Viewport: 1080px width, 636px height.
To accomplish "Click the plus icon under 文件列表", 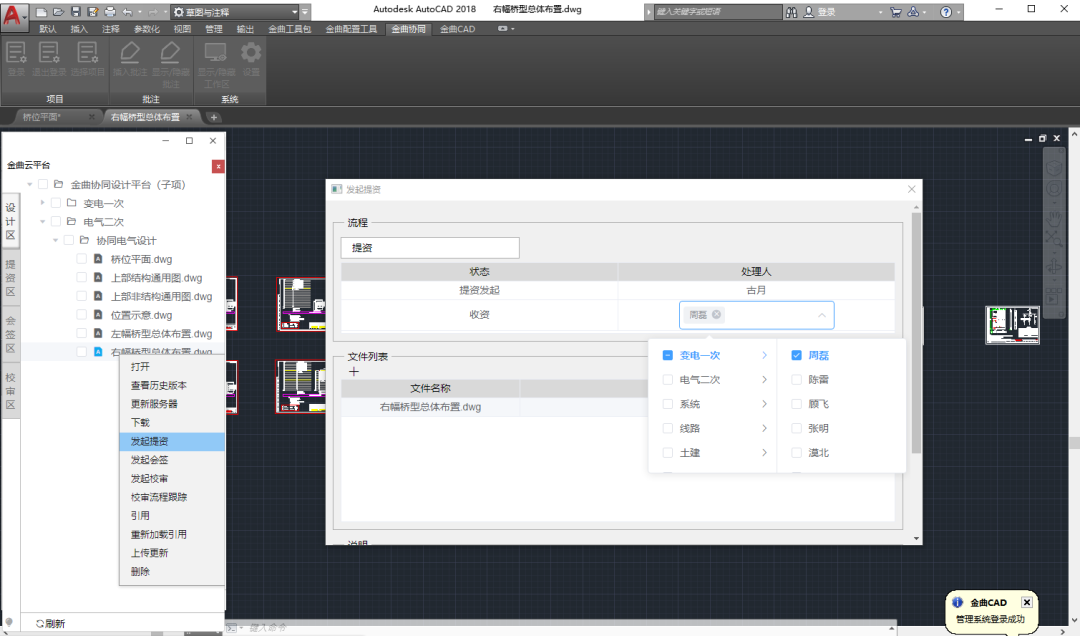I will click(x=353, y=372).
